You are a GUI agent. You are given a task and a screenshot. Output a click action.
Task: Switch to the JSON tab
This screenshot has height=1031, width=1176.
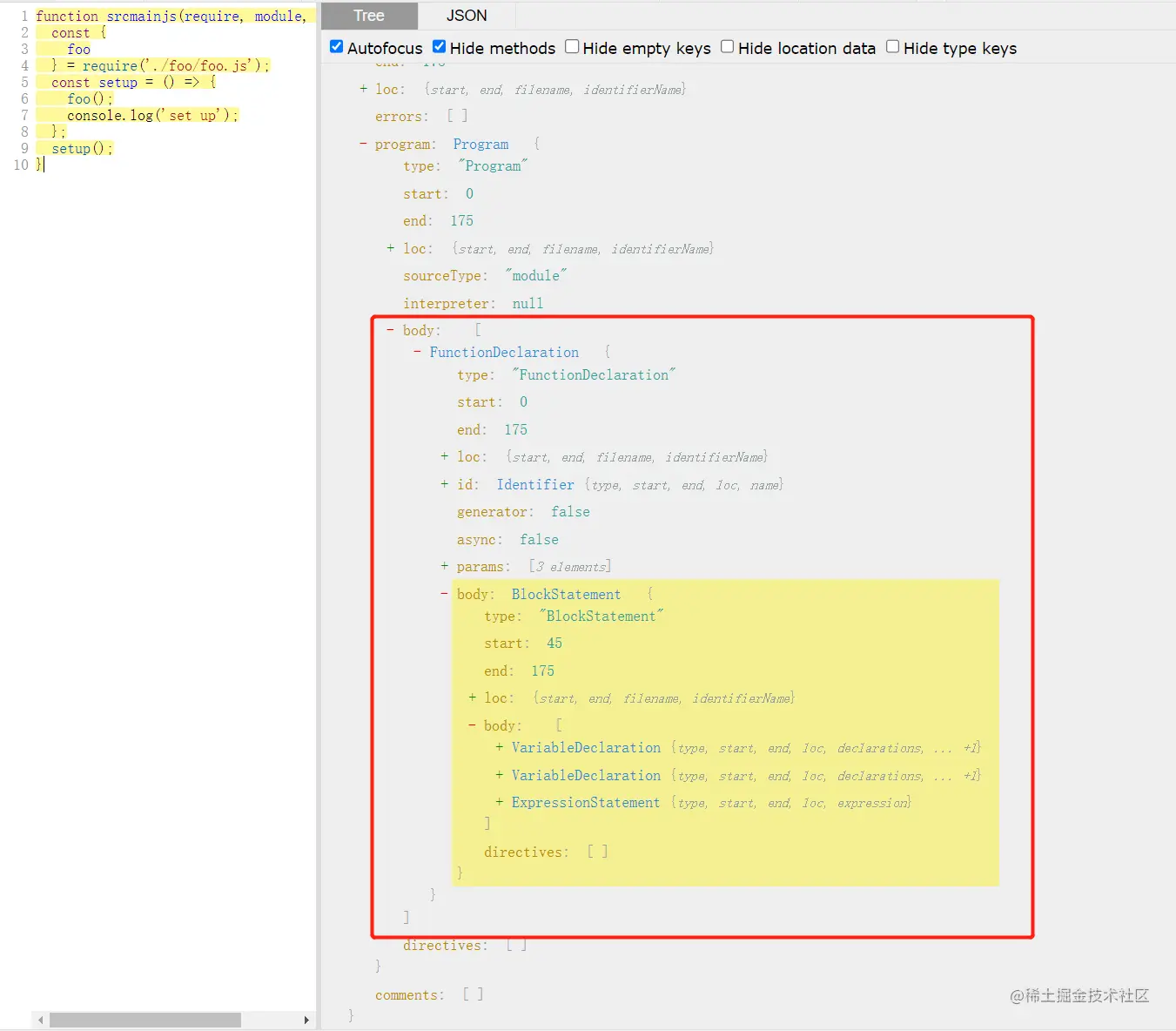pyautogui.click(x=467, y=16)
